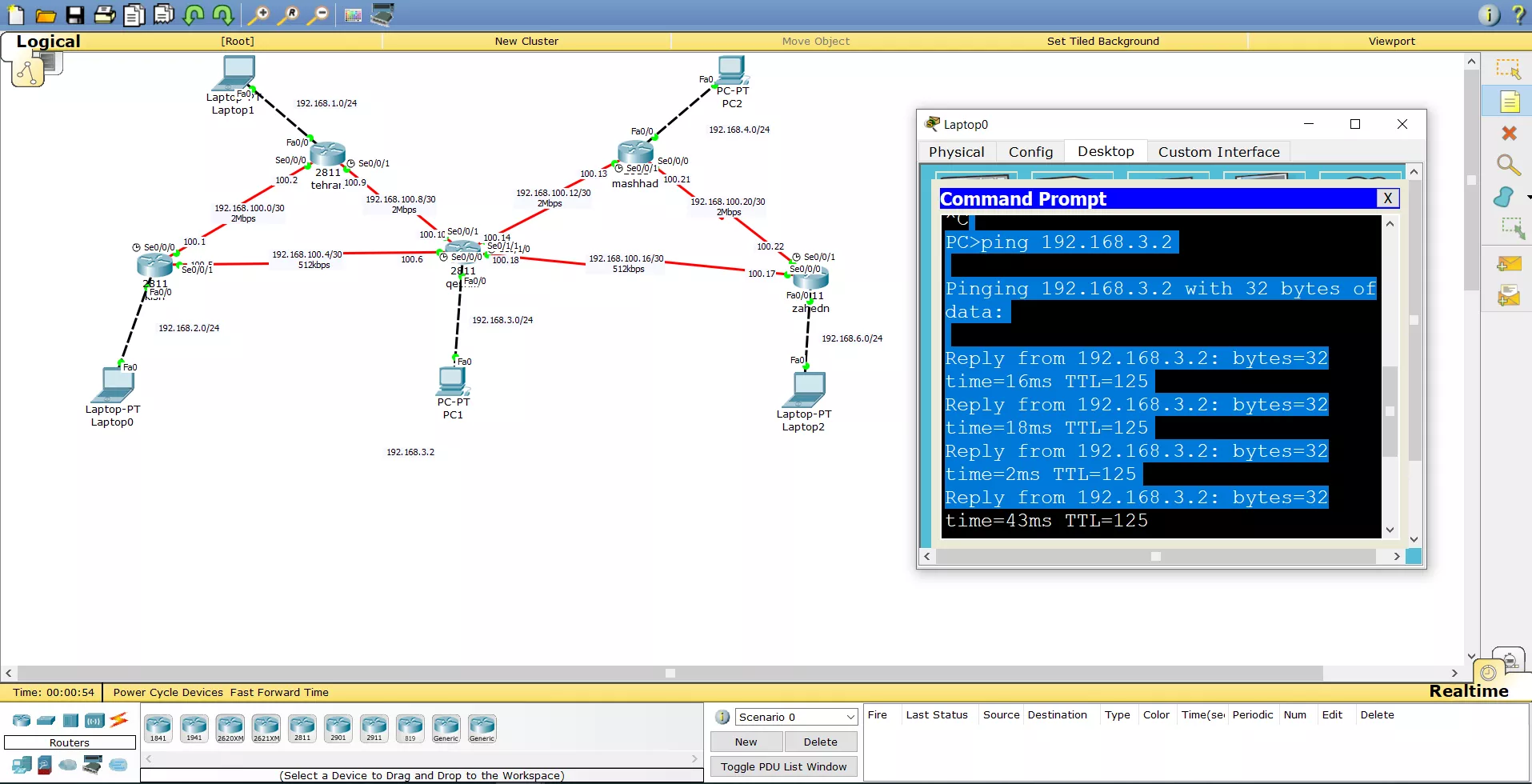Click the [Root] navigation label
This screenshot has width=1532, height=784.
click(x=238, y=41)
